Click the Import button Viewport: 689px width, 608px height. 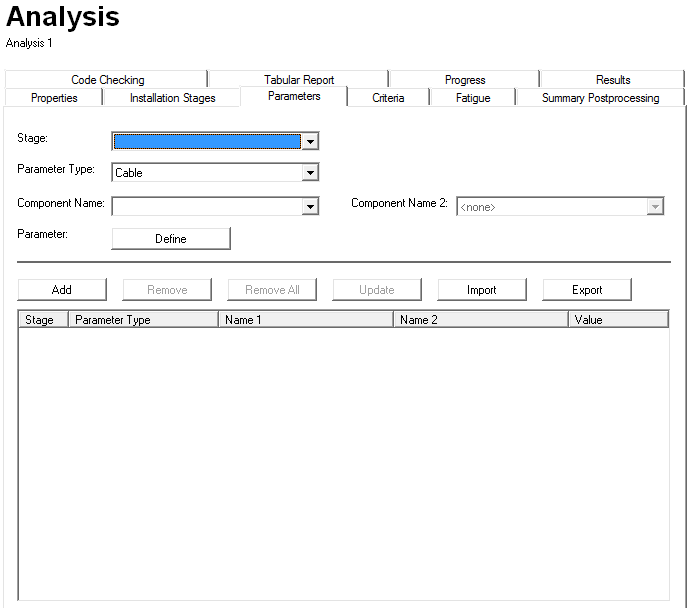click(x=481, y=290)
